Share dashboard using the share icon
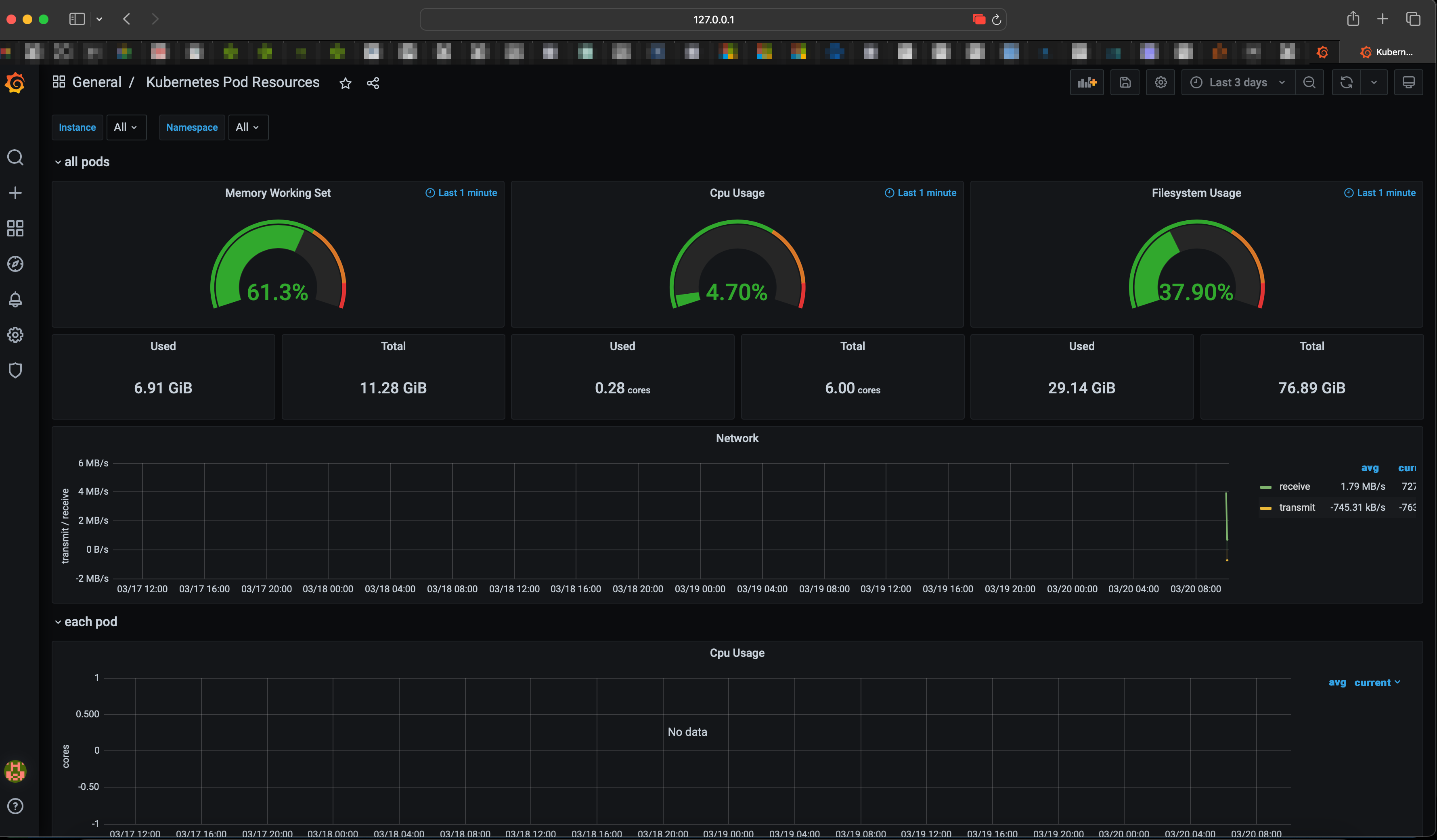This screenshot has width=1437, height=840. click(373, 83)
